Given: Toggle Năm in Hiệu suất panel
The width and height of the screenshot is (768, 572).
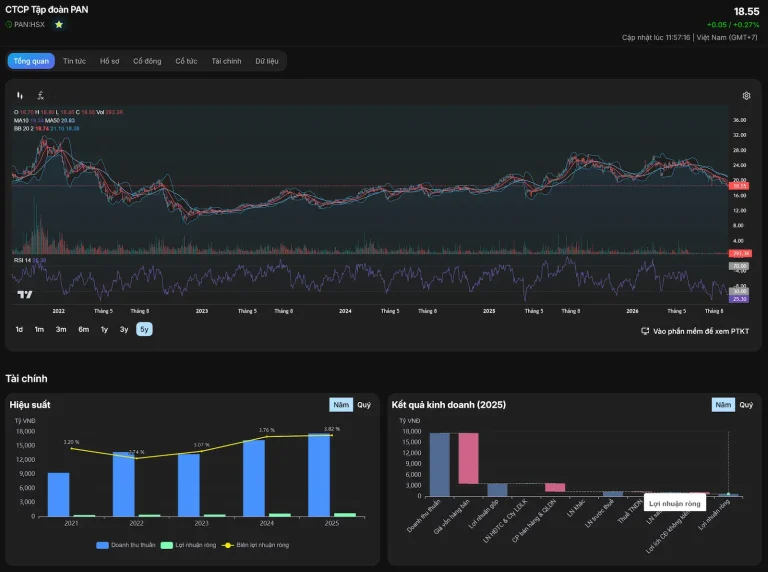Looking at the screenshot, I should pyautogui.click(x=341, y=405).
